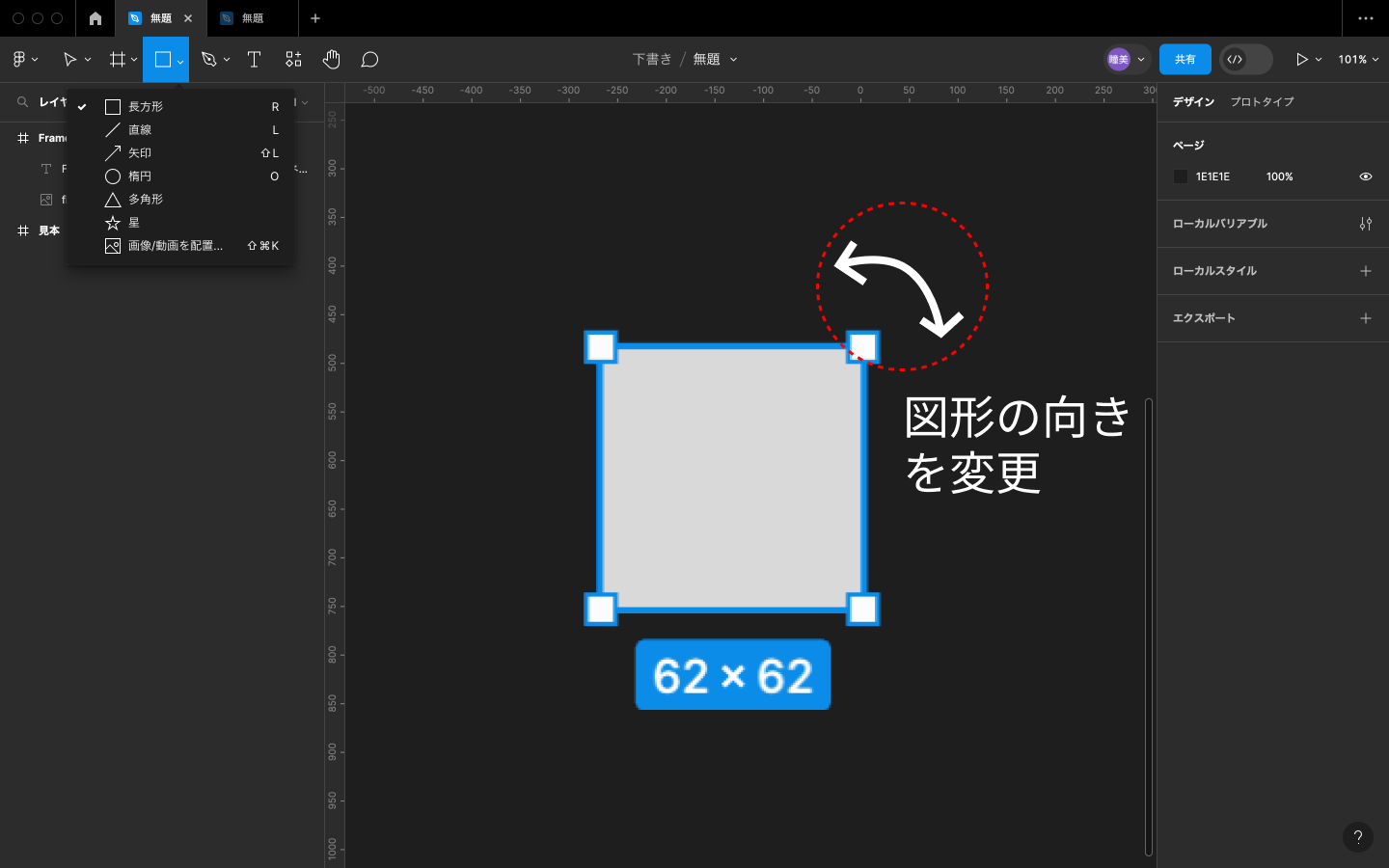Open local variables settings icon

click(x=1365, y=224)
